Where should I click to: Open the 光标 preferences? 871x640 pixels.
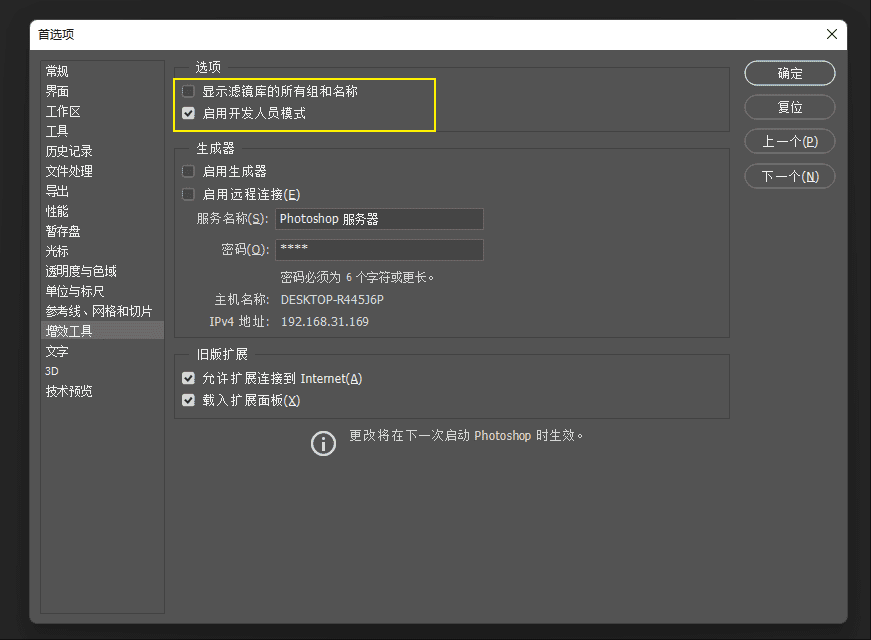tap(102, 251)
